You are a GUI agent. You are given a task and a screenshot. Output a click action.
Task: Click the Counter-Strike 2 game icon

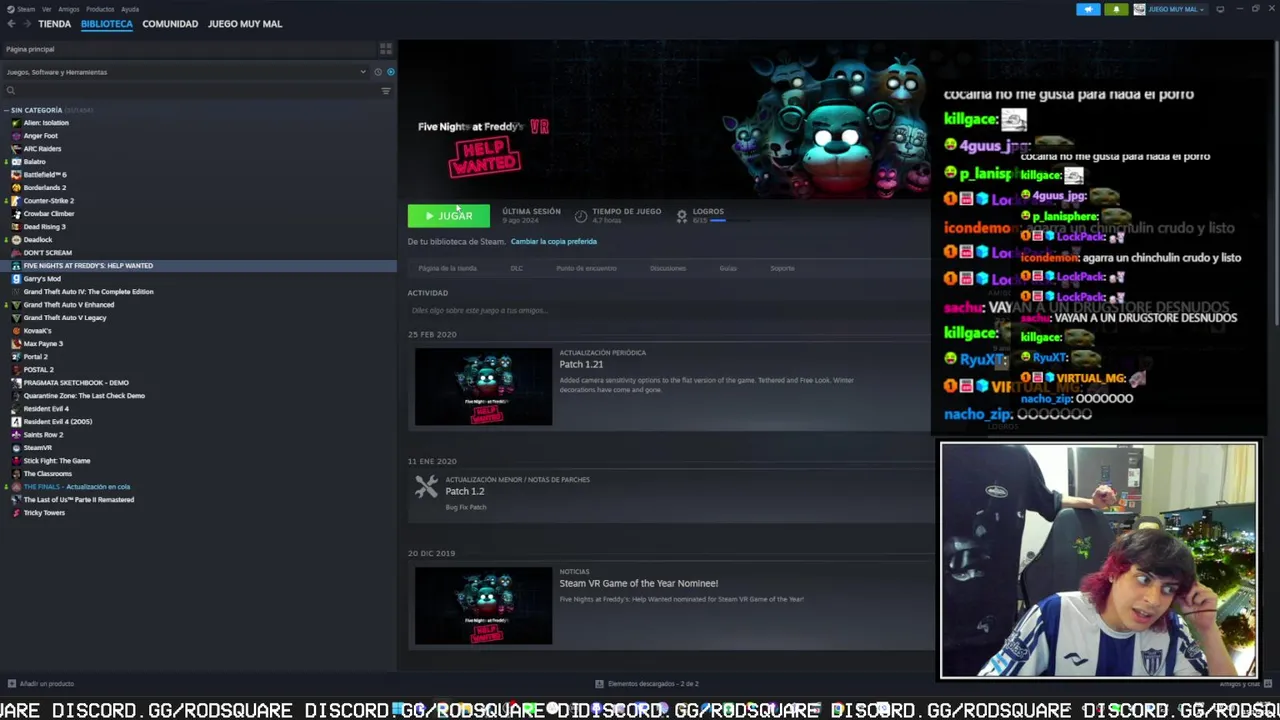[16, 201]
